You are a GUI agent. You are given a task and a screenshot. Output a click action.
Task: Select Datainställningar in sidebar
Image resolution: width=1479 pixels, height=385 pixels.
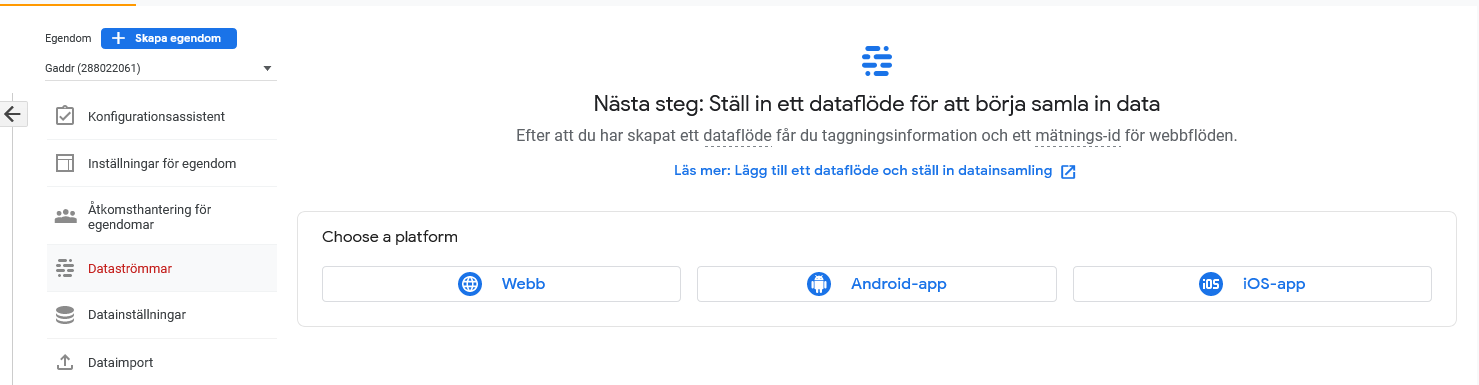click(x=162, y=315)
